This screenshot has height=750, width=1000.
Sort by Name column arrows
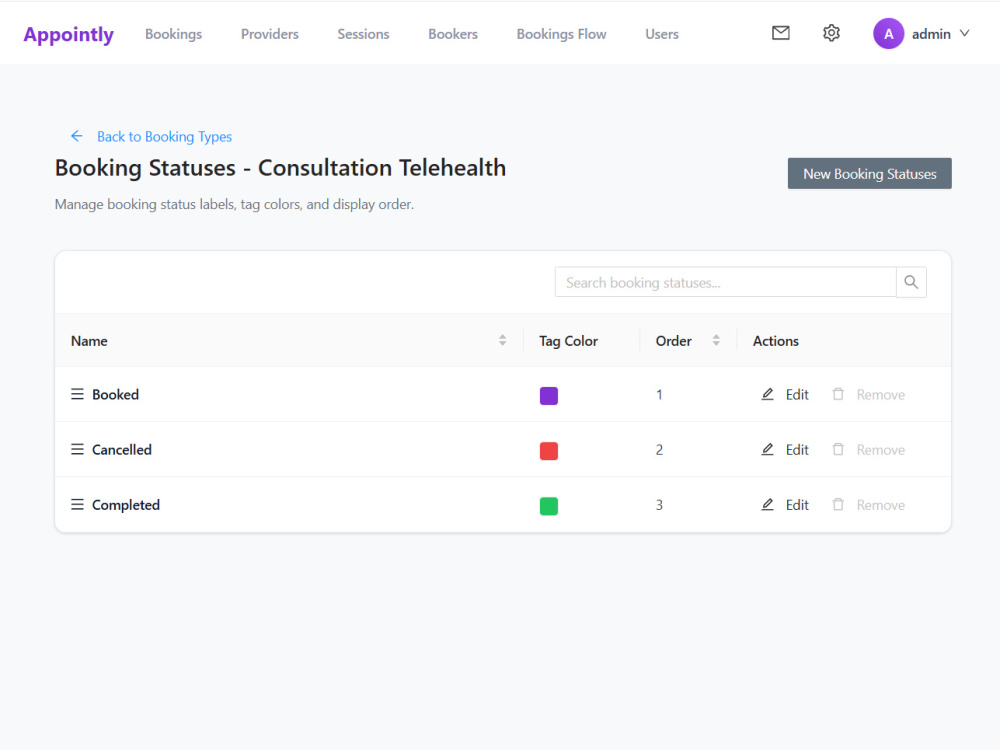pyautogui.click(x=503, y=341)
